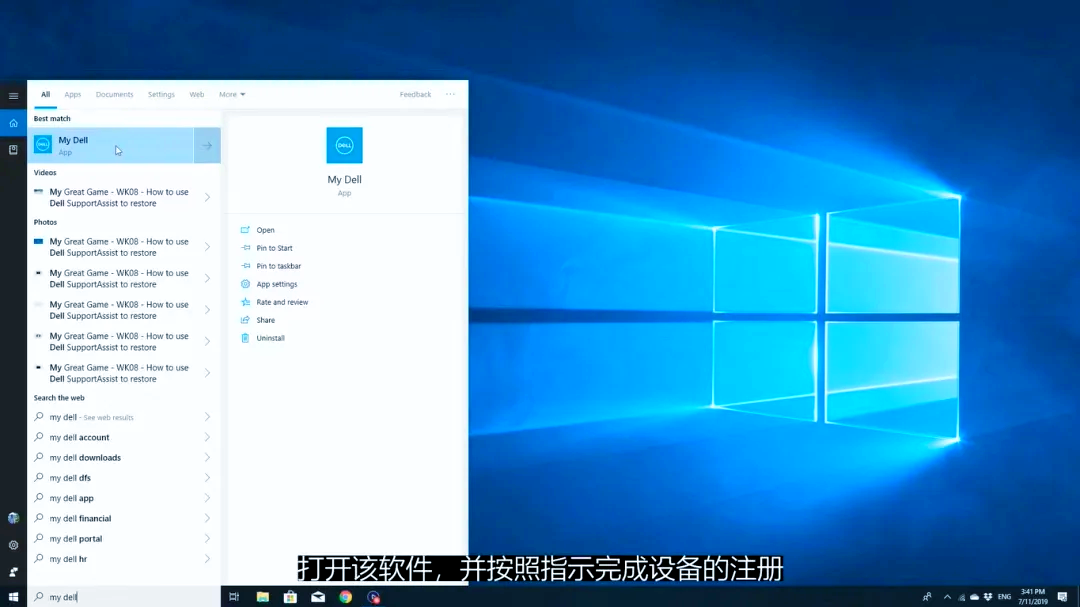The width and height of the screenshot is (1080, 607).
Task: Click the search box containing 'my dell'
Action: (124, 597)
